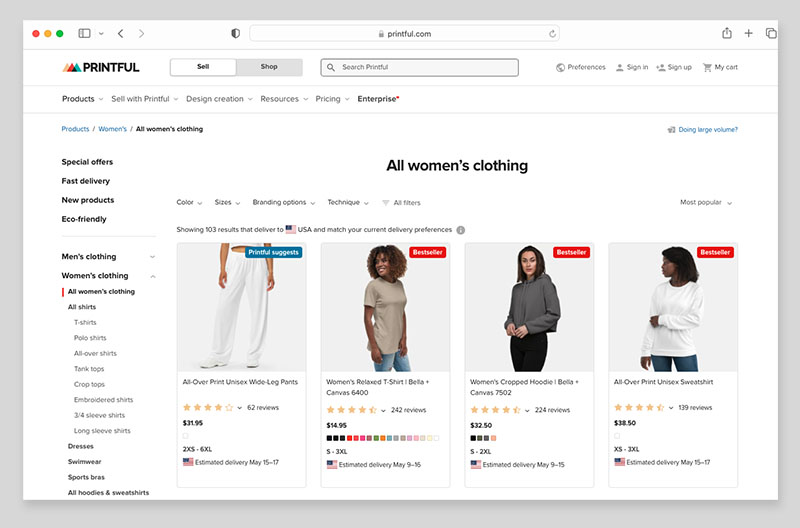800x528 pixels.
Task: Open the Safari share icon
Action: [x=727, y=33]
